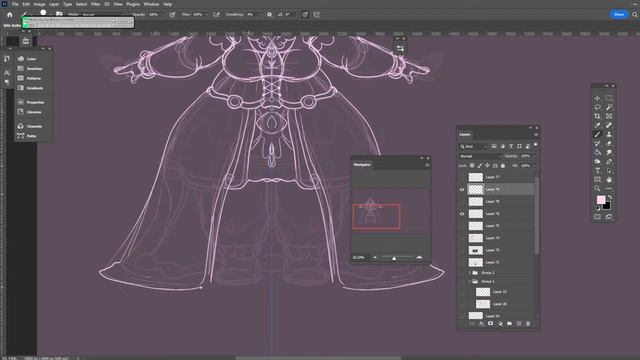Select the Hand tool
The width and height of the screenshot is (640, 360).
click(x=609, y=180)
